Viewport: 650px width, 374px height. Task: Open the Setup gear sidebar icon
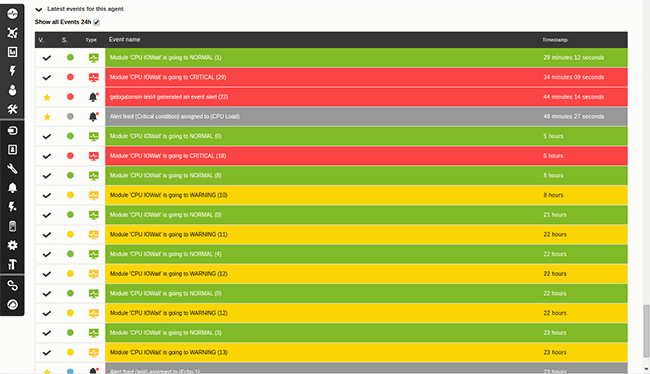pos(12,245)
